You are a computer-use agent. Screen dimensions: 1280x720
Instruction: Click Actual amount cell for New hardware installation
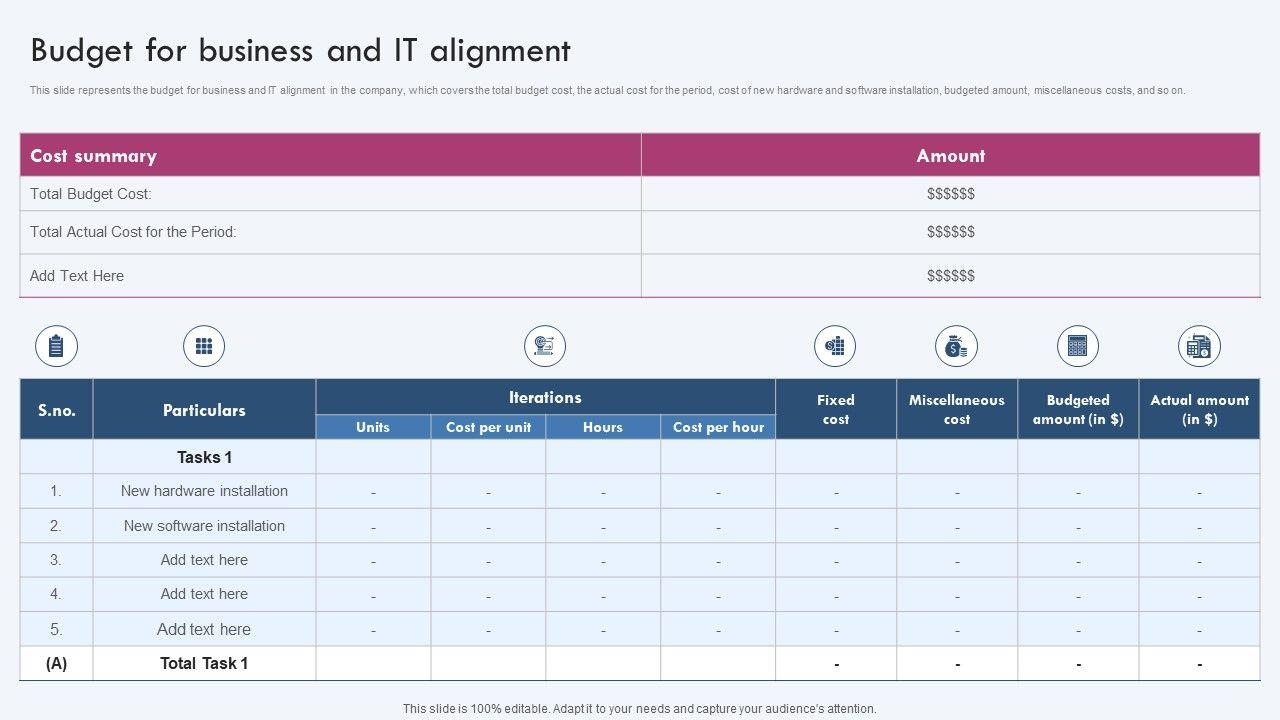1199,491
